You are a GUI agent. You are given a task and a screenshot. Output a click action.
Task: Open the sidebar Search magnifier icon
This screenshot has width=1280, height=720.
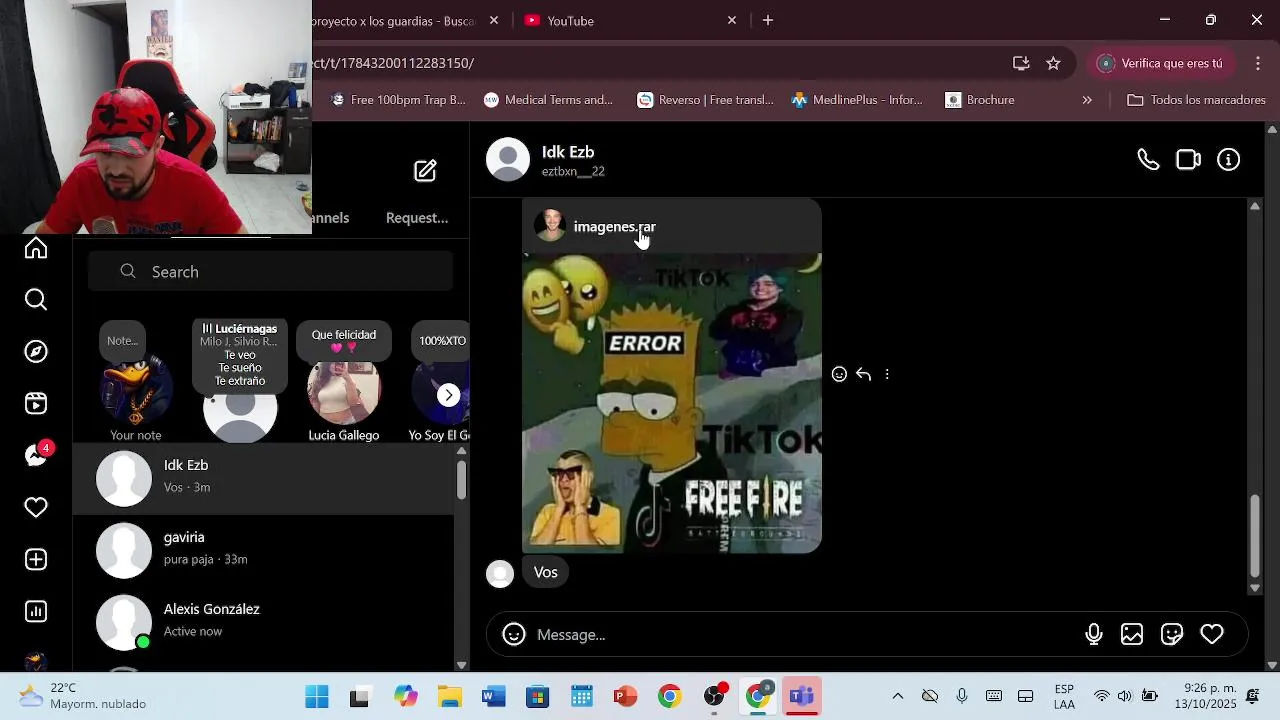(36, 300)
